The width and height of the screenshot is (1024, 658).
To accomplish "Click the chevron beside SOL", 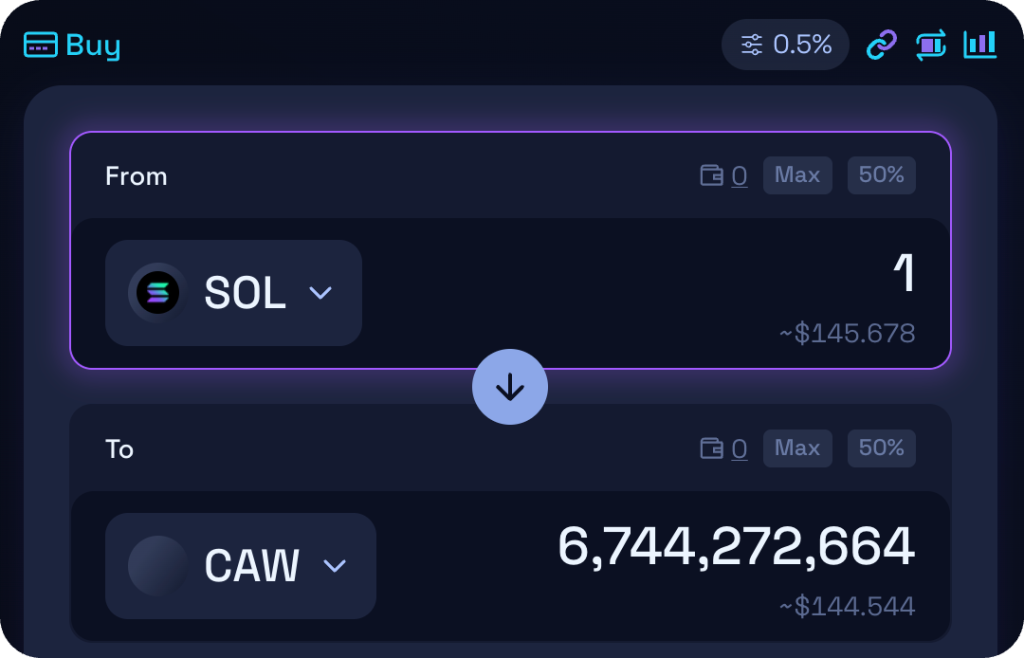I will coord(320,293).
